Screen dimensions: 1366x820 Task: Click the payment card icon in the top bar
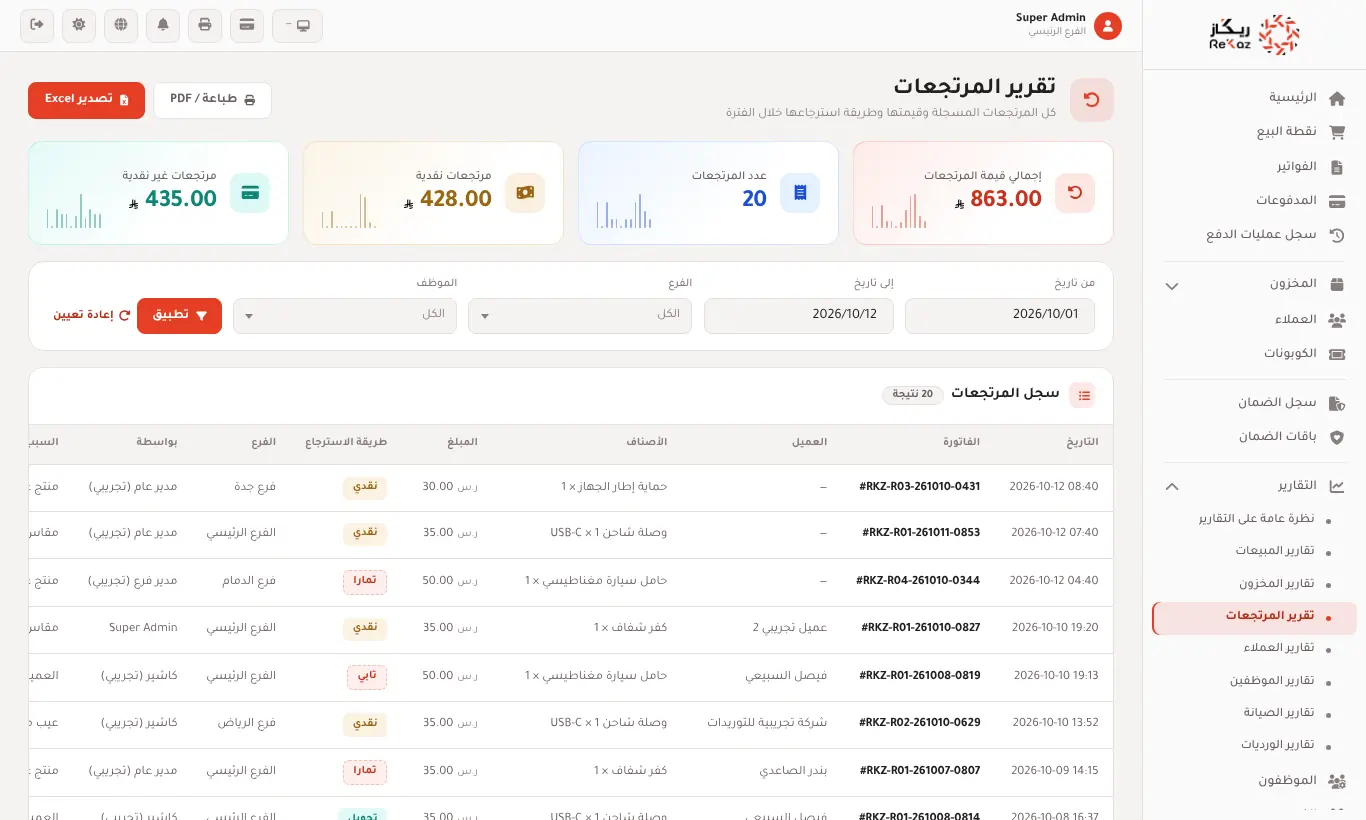(x=247, y=25)
